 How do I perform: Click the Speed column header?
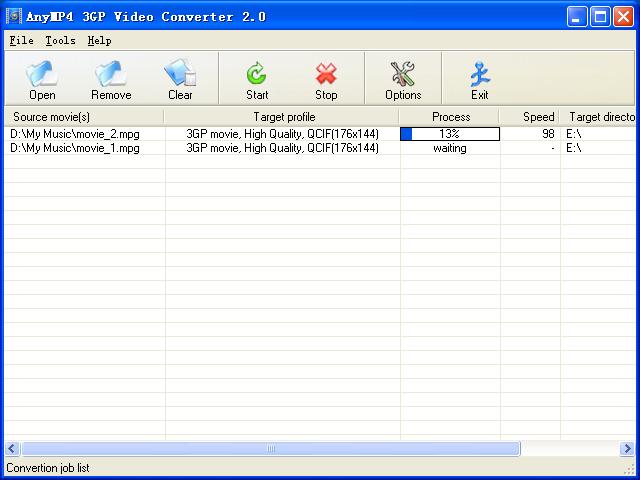tap(529, 117)
